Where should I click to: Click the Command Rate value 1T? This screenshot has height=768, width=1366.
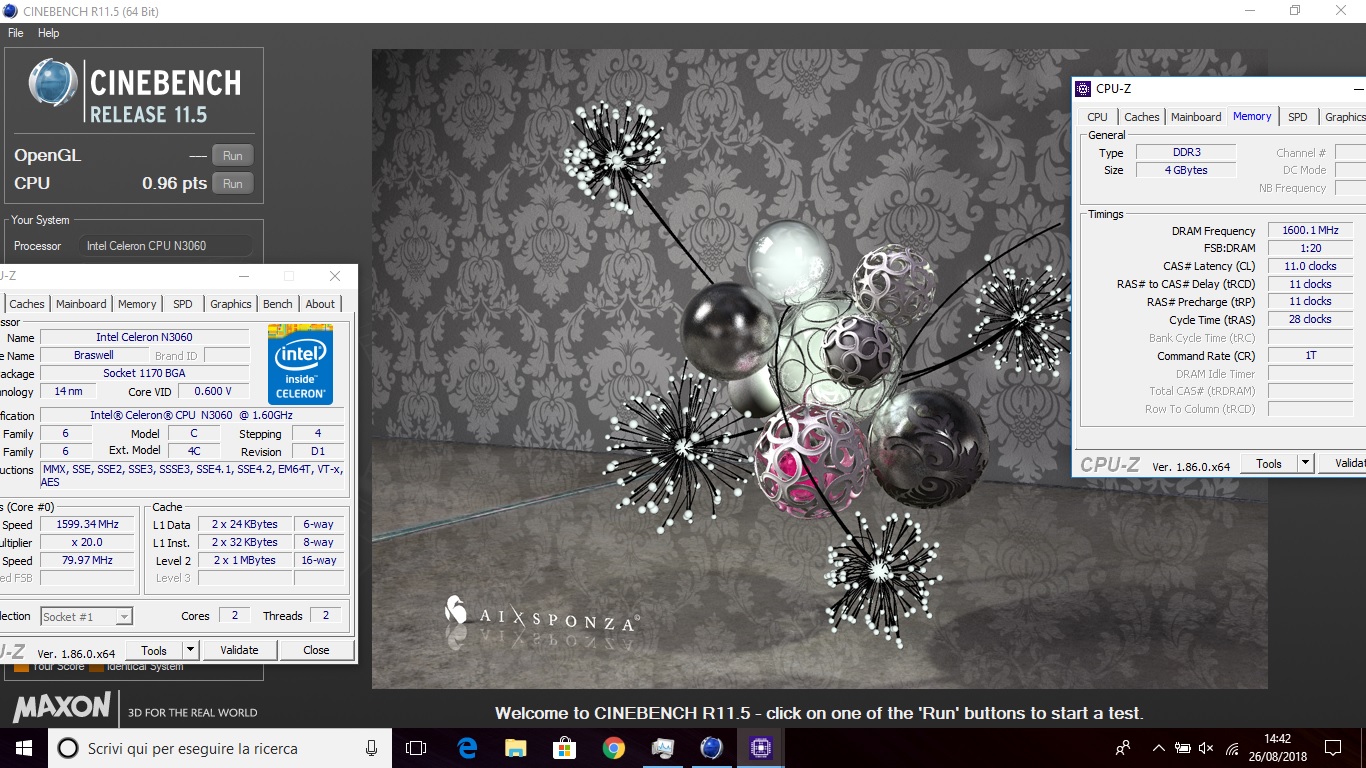point(1310,356)
